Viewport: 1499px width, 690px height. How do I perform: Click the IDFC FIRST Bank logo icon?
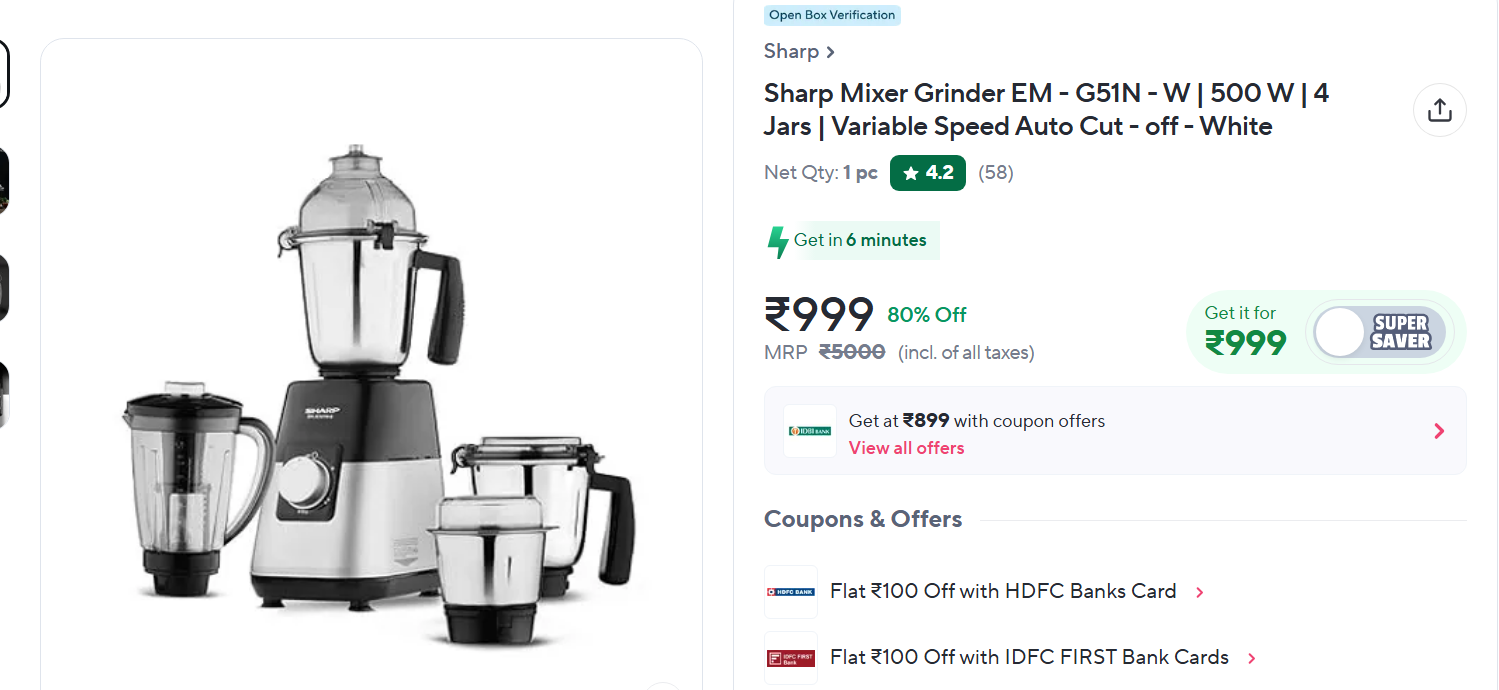790,658
